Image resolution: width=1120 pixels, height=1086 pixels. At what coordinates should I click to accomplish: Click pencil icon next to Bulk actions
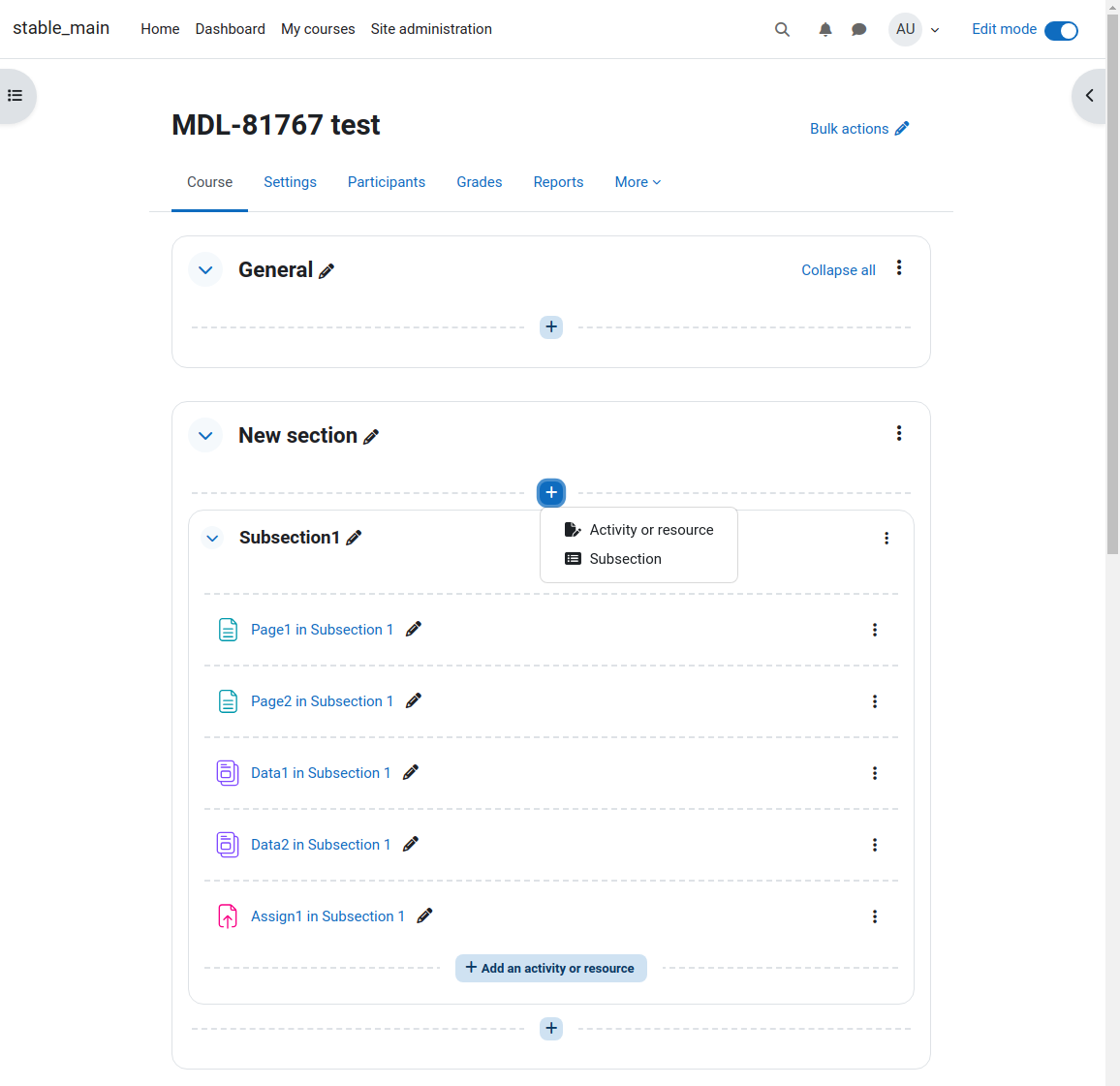[902, 129]
